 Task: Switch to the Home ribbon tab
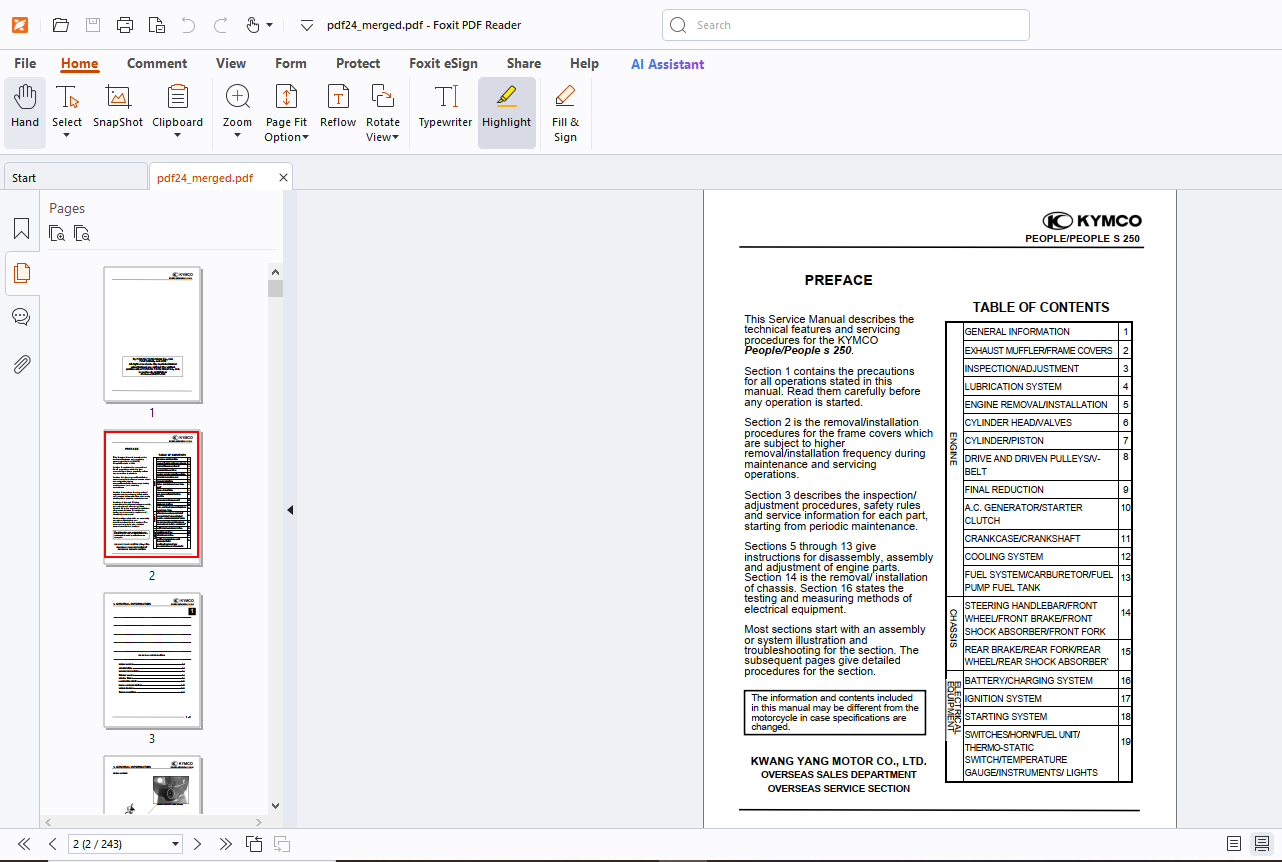pyautogui.click(x=79, y=63)
